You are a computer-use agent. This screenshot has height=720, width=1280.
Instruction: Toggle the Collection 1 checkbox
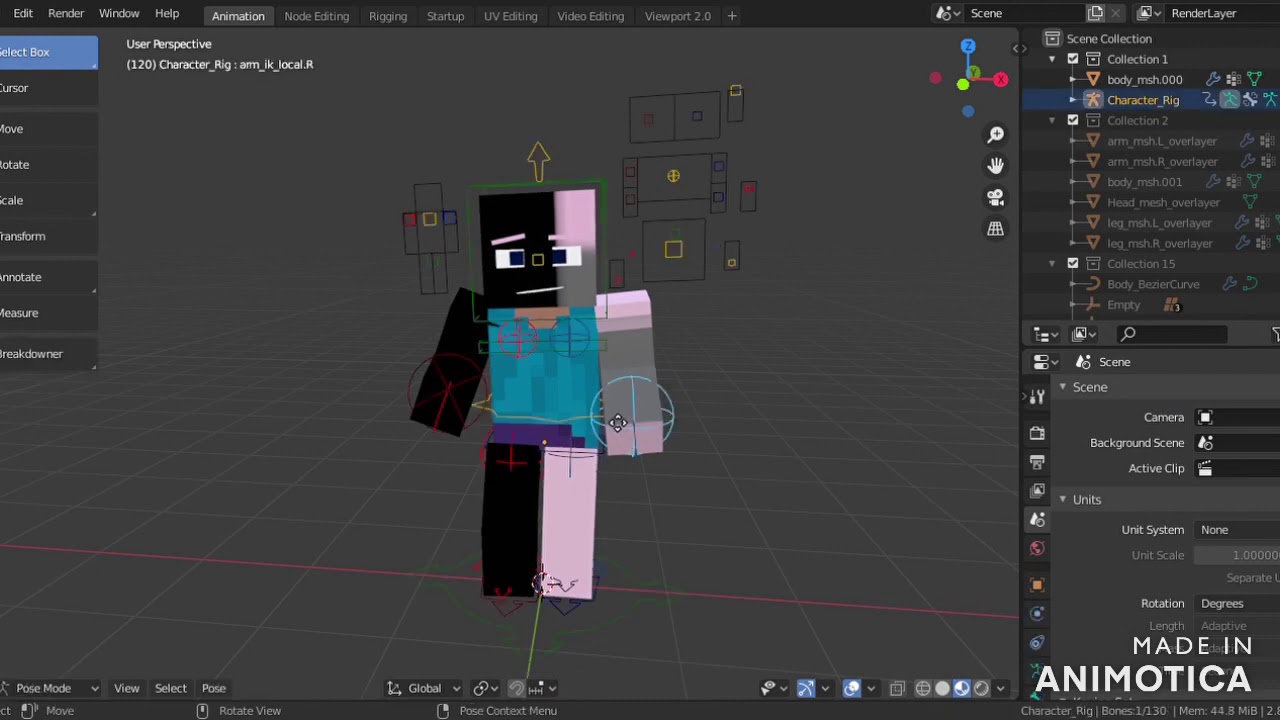pyautogui.click(x=1073, y=59)
